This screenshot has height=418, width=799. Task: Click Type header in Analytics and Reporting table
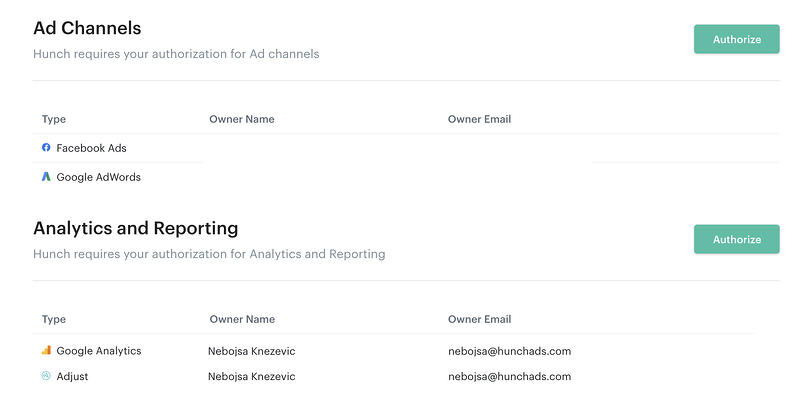[54, 320]
